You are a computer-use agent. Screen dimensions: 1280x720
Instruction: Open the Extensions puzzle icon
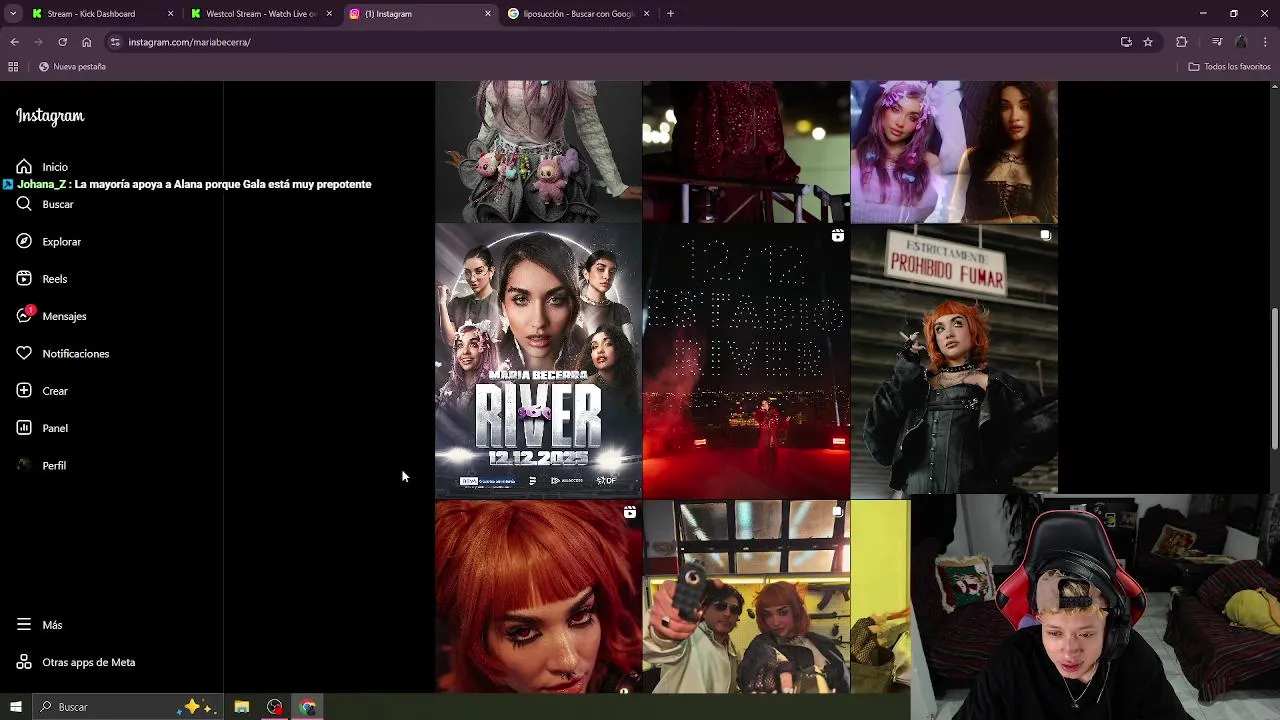point(1182,42)
